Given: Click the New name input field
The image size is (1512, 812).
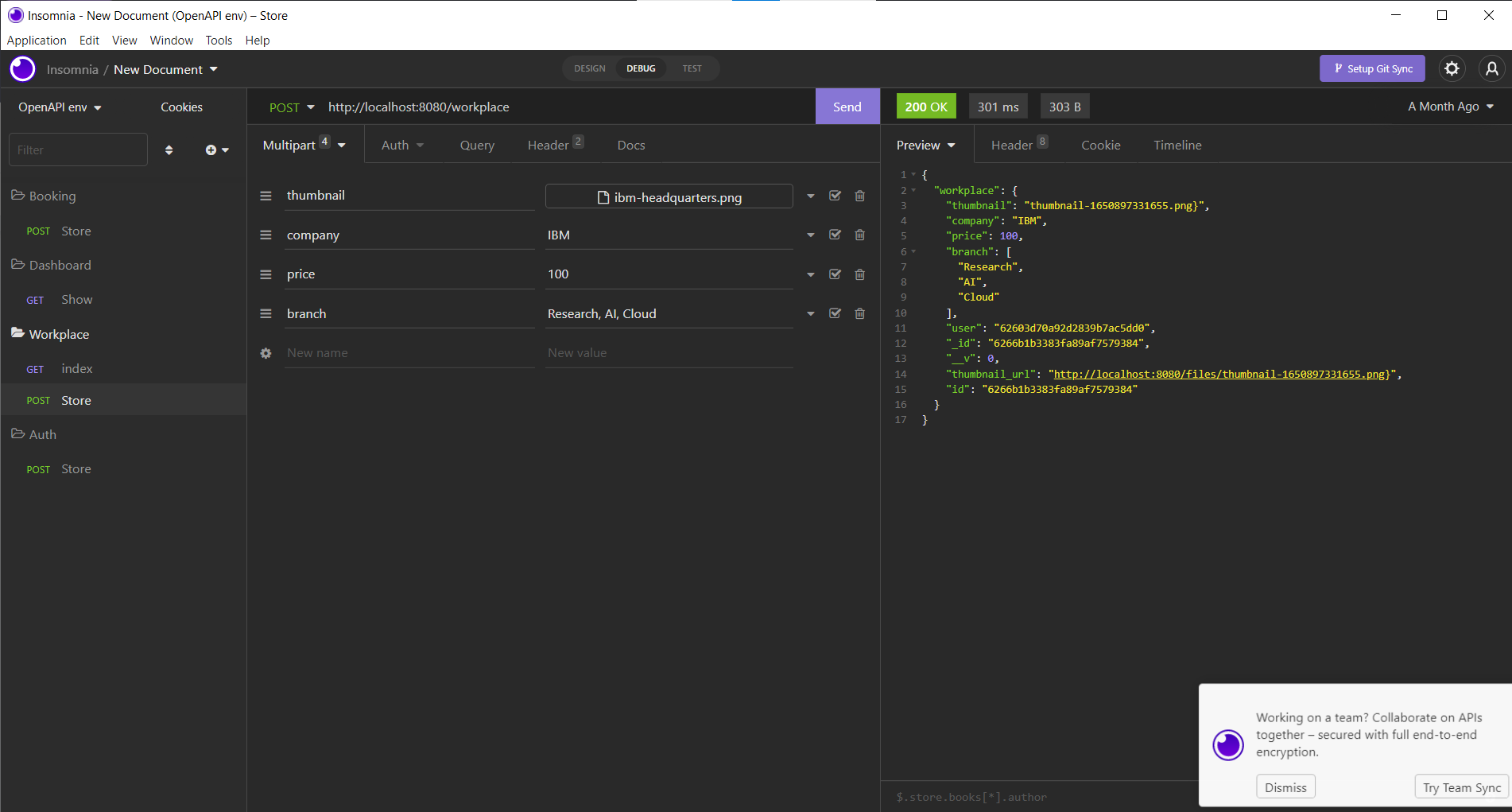Looking at the screenshot, I should (x=409, y=353).
